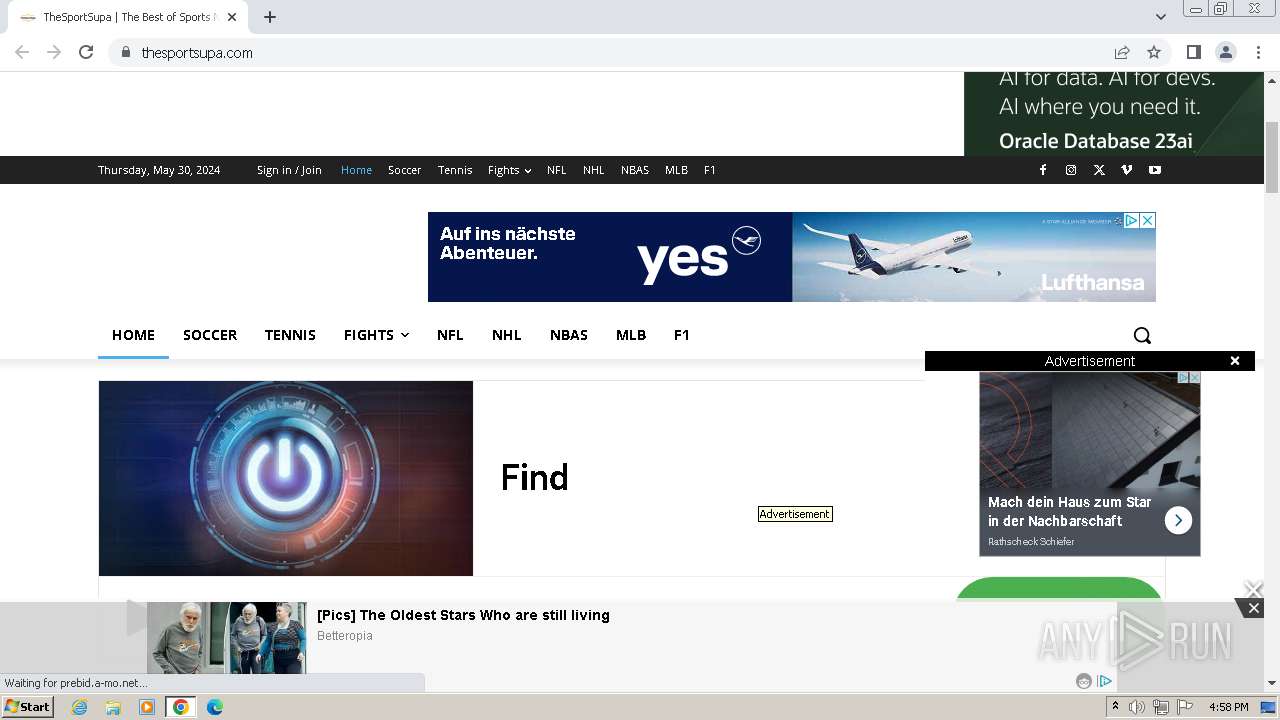The width and height of the screenshot is (1280, 720).
Task: Launch Internet Explorer from taskbar
Action: pyautogui.click(x=80, y=707)
